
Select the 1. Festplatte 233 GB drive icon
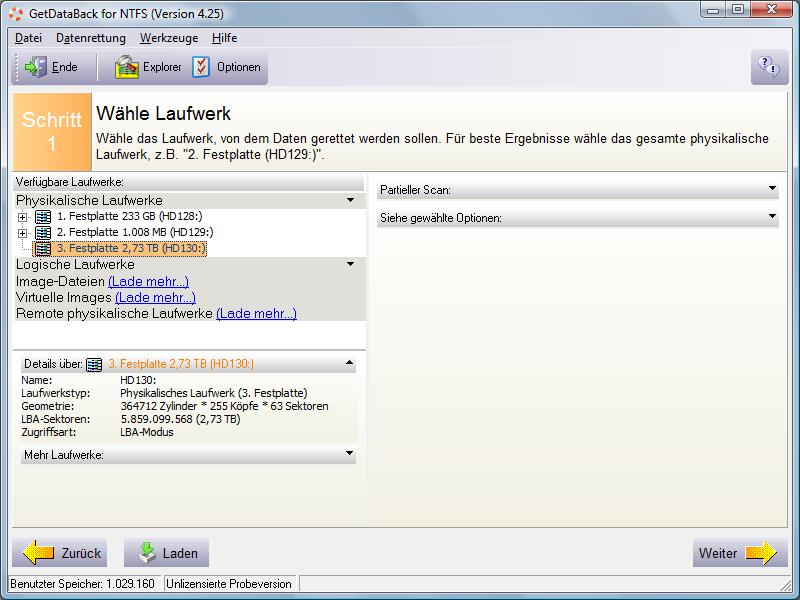point(43,217)
